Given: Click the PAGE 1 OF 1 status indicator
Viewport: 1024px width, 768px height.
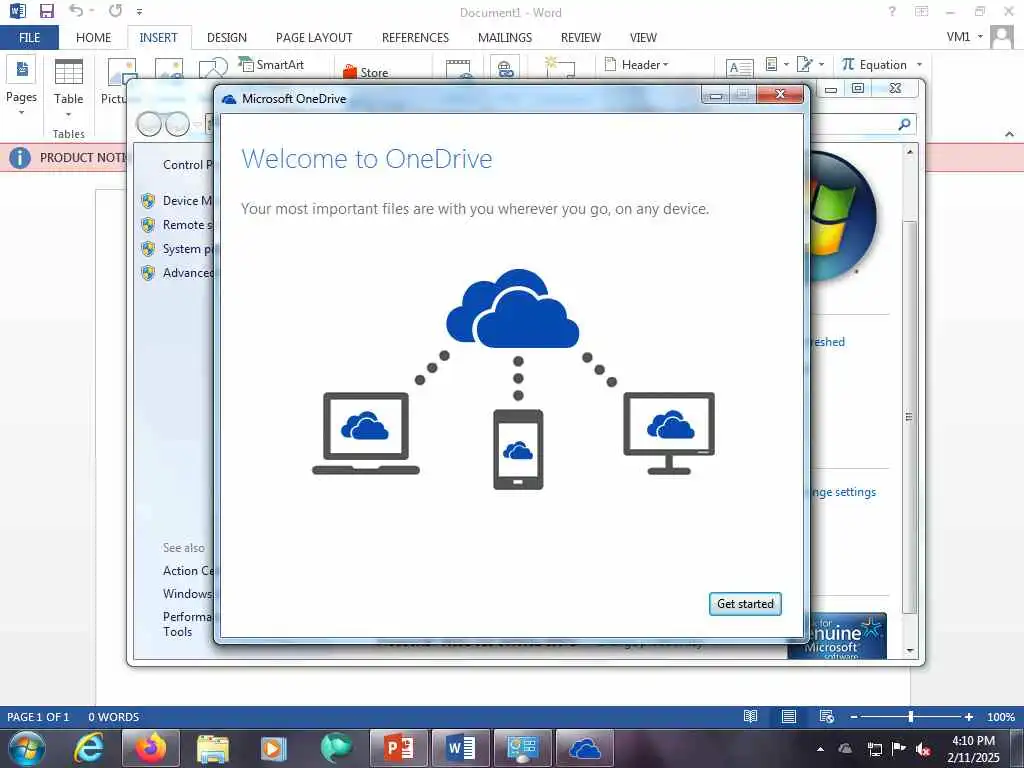Looking at the screenshot, I should point(38,717).
